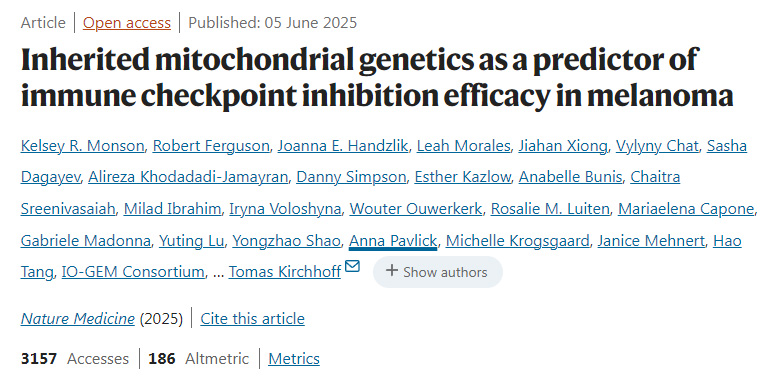This screenshot has width=780, height=381.
Task: Open author Alireza Khodadadi-Jamayran's details
Action: (188, 177)
